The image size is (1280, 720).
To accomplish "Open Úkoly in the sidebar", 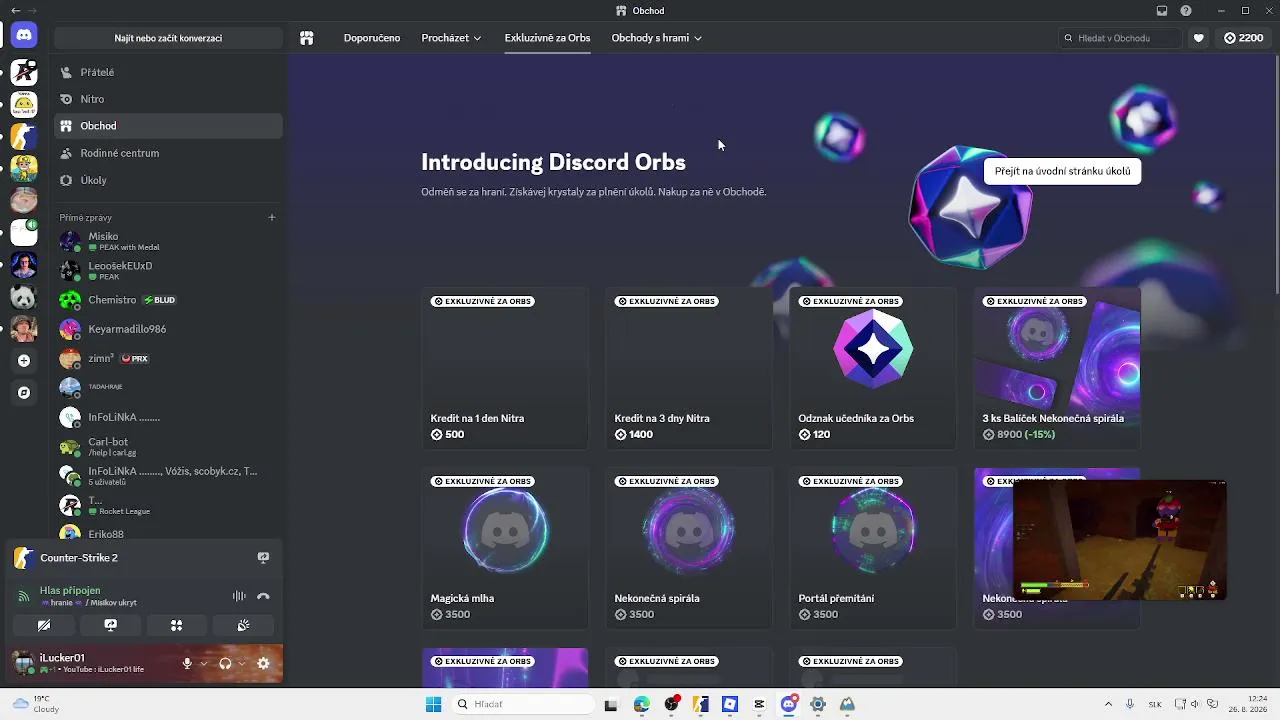I will 168,180.
